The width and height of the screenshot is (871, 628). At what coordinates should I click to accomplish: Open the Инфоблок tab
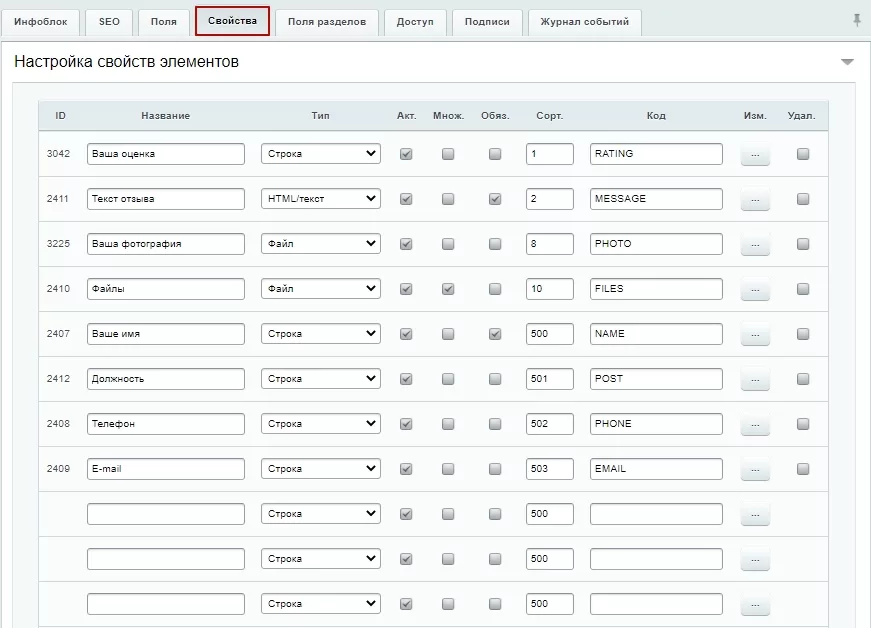(41, 22)
